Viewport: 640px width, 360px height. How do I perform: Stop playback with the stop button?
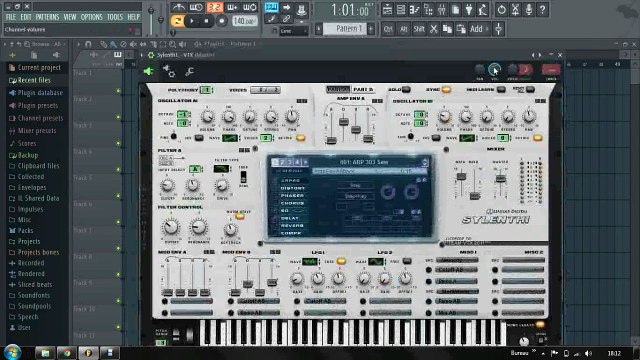click(206, 21)
